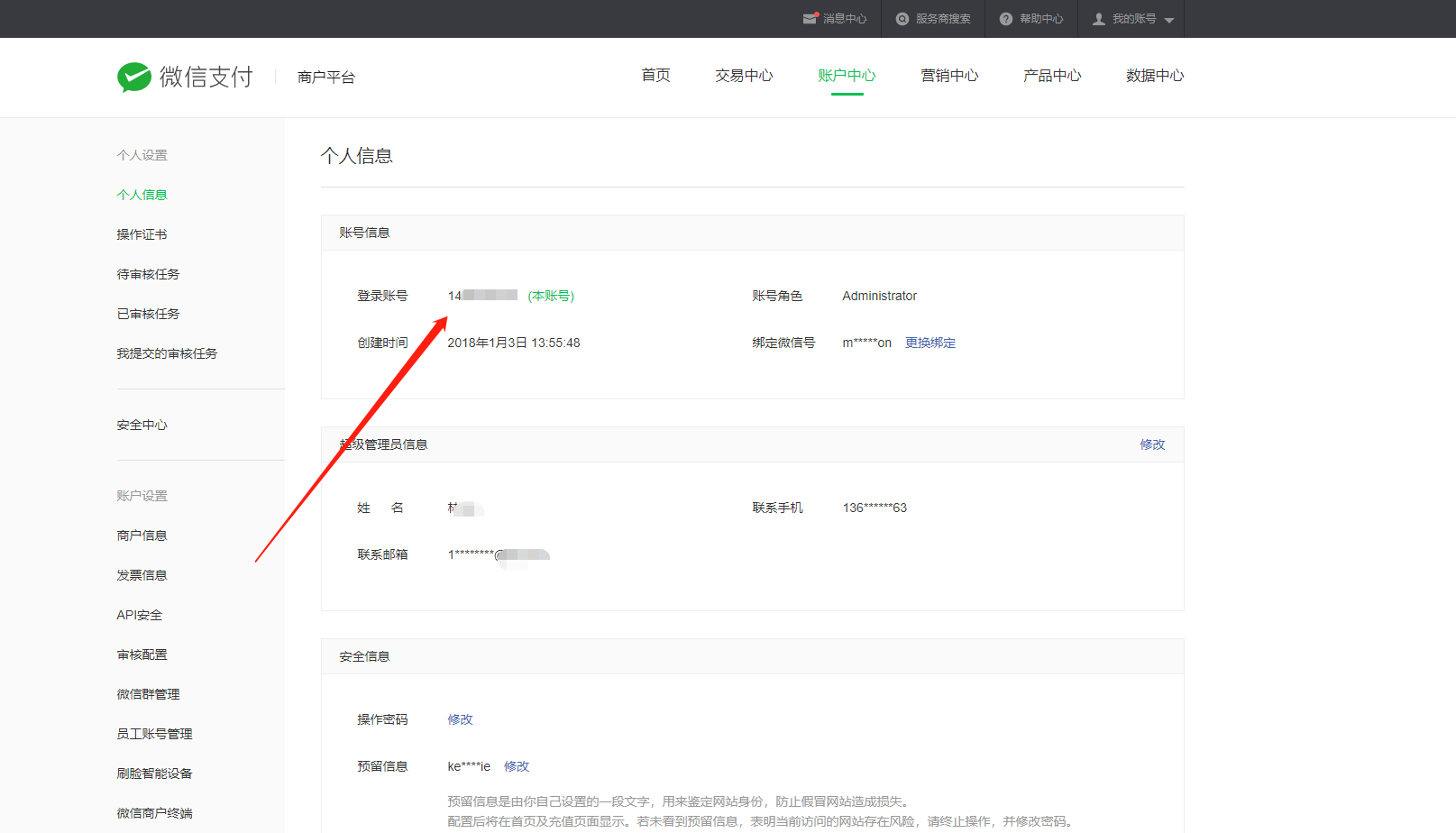Click 修改 next to 操作密码
1456x833 pixels.
(x=460, y=719)
